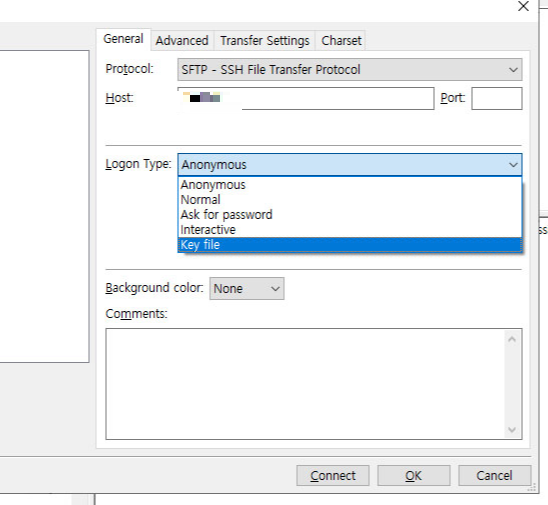Open the Advanced tab
This screenshot has height=505, width=548.
click(x=182, y=41)
